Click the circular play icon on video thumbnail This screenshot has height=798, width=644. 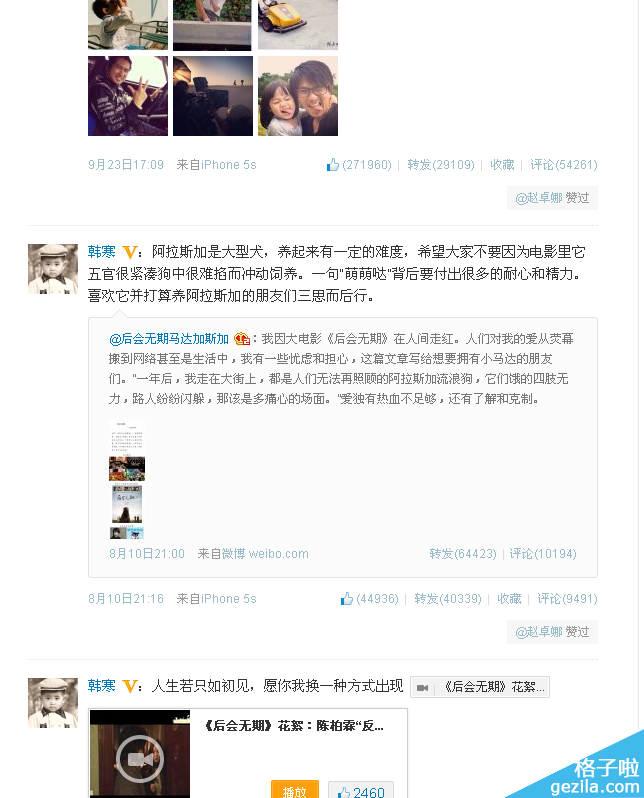click(140, 759)
